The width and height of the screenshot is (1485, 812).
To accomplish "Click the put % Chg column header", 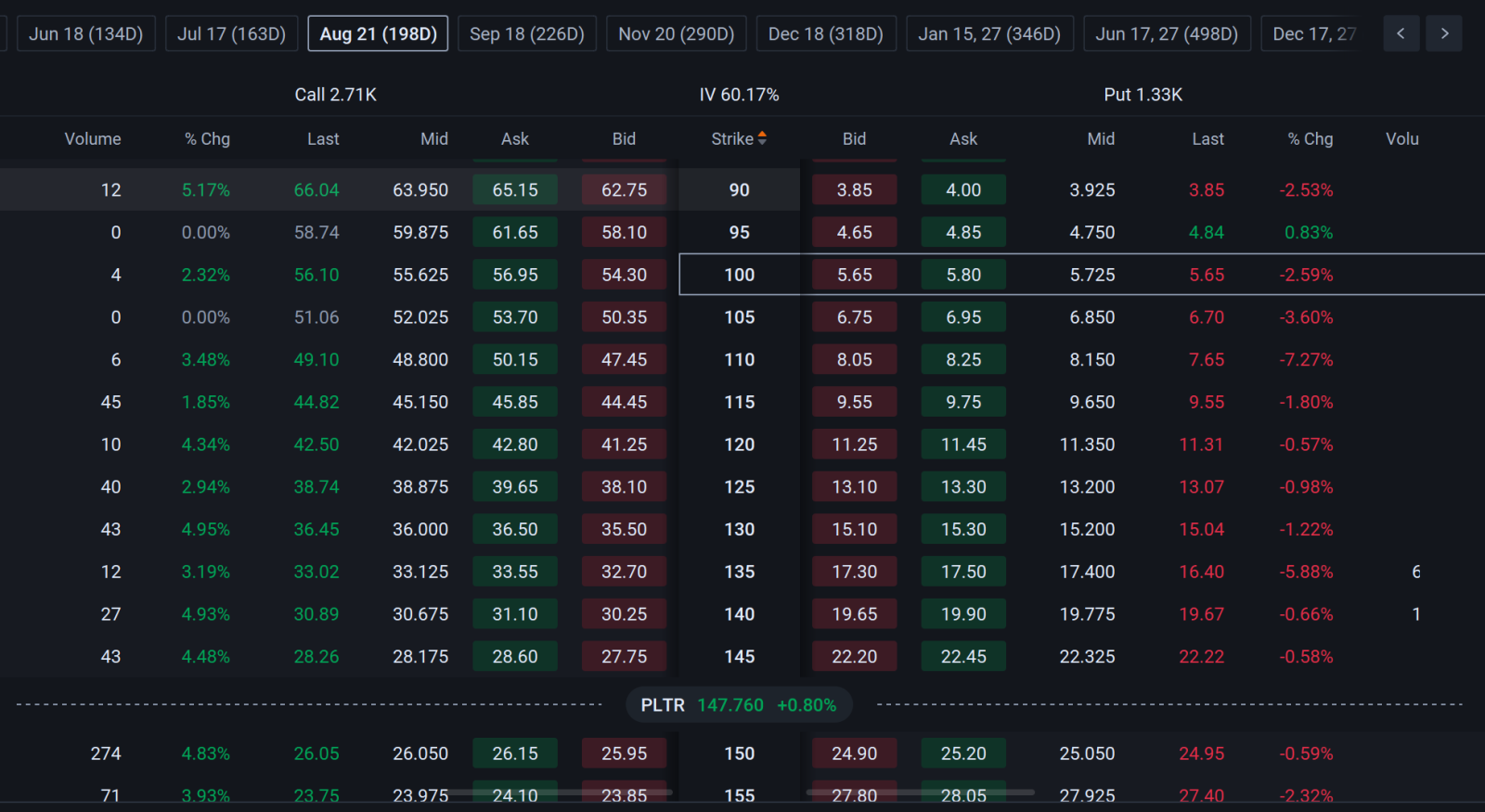I will (1311, 138).
